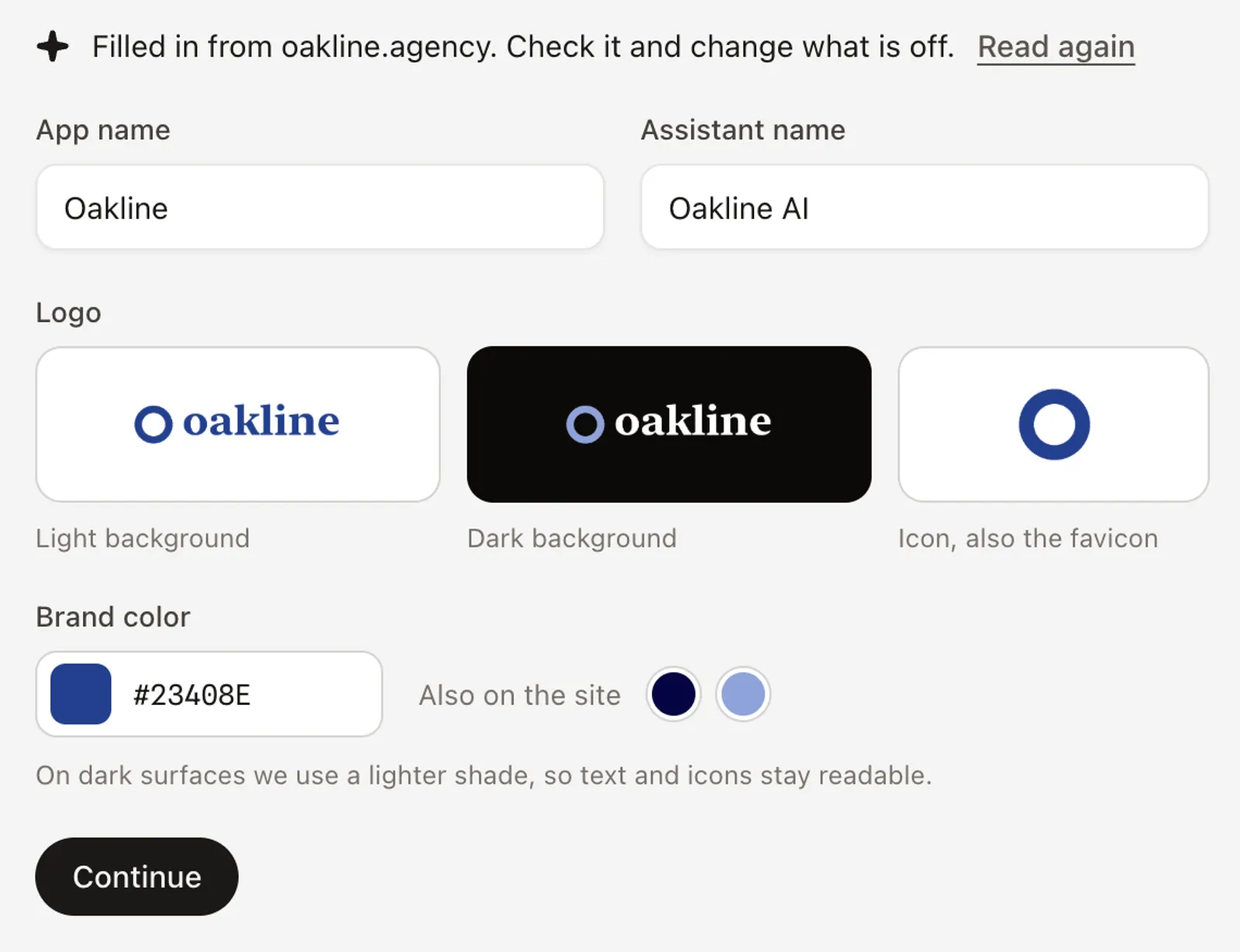Viewport: 1240px width, 952px height.
Task: Select the dark background oakline logo tile
Action: (669, 424)
